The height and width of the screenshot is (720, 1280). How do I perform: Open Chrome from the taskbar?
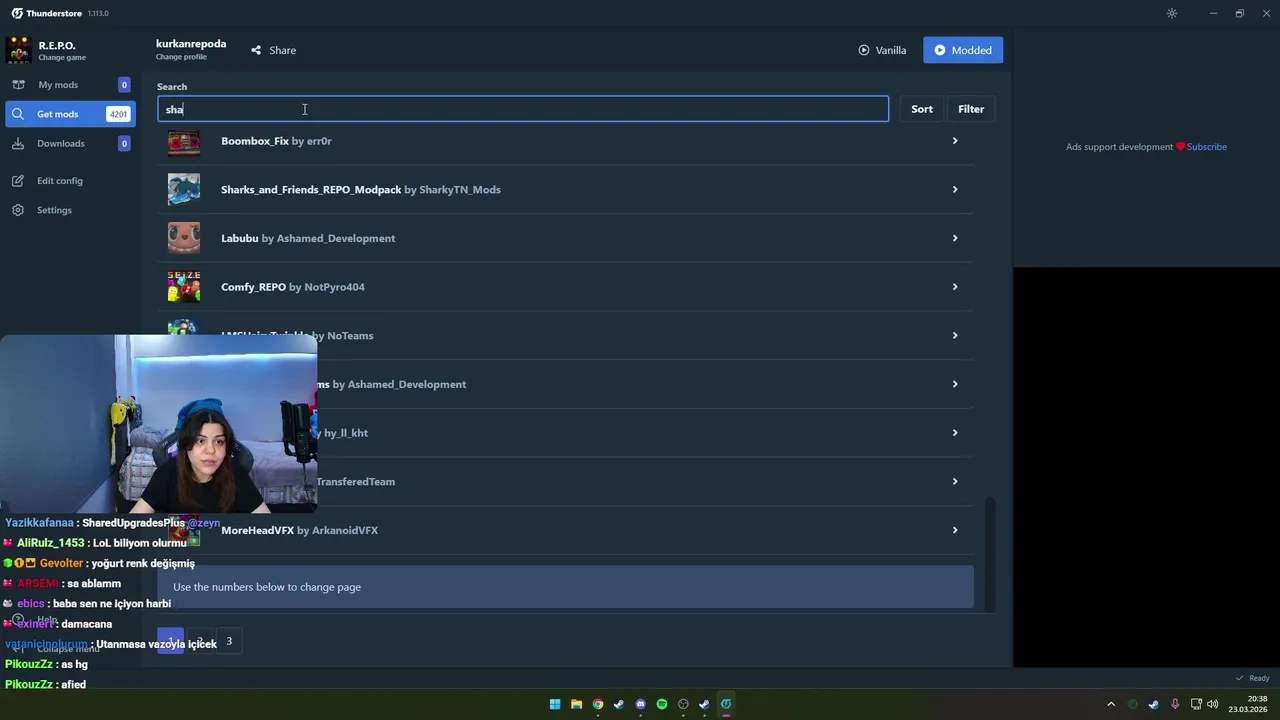tap(598, 704)
